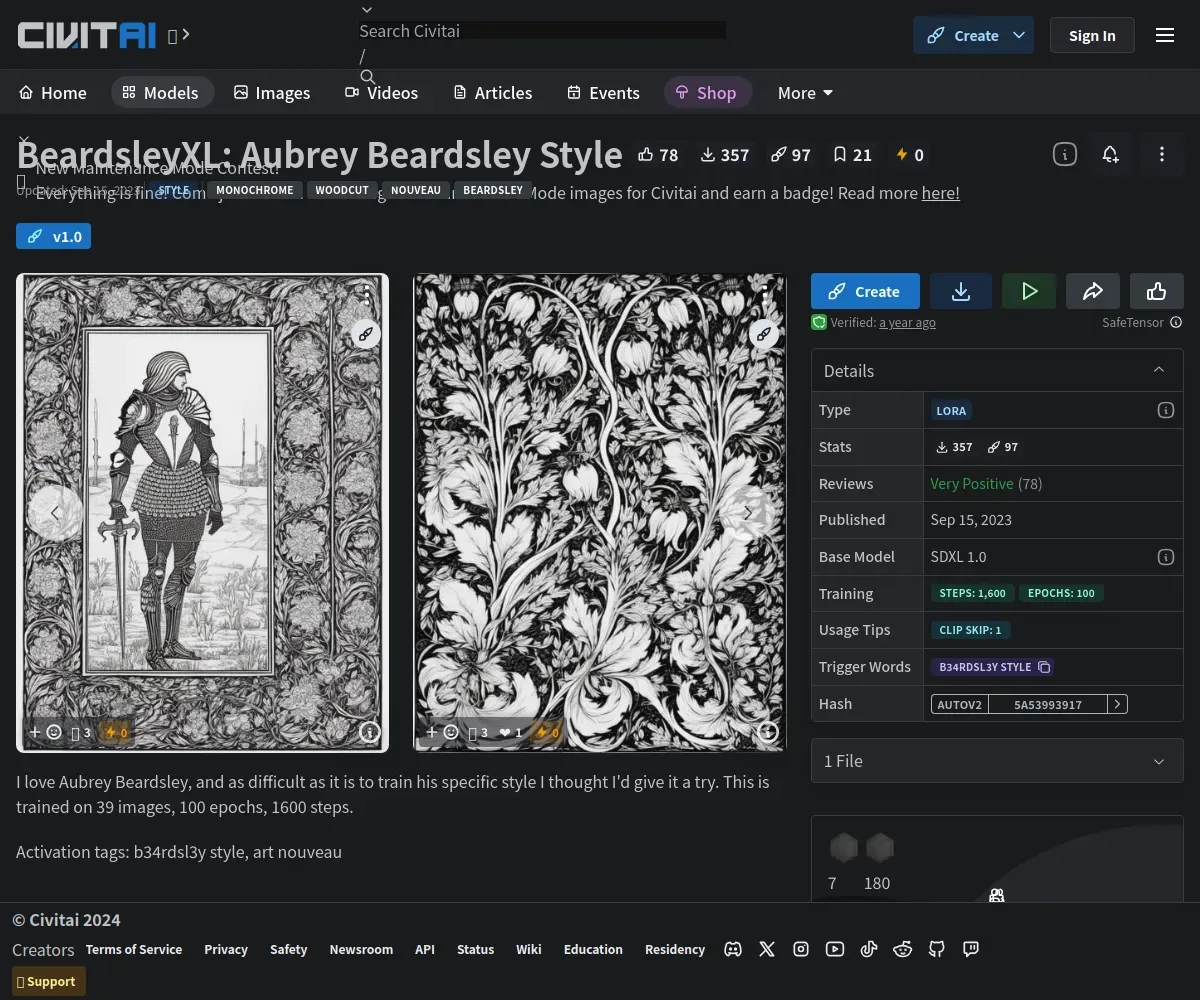Open three-dot menu on floral image
Viewport: 1200px width, 1000px height.
coord(765,295)
